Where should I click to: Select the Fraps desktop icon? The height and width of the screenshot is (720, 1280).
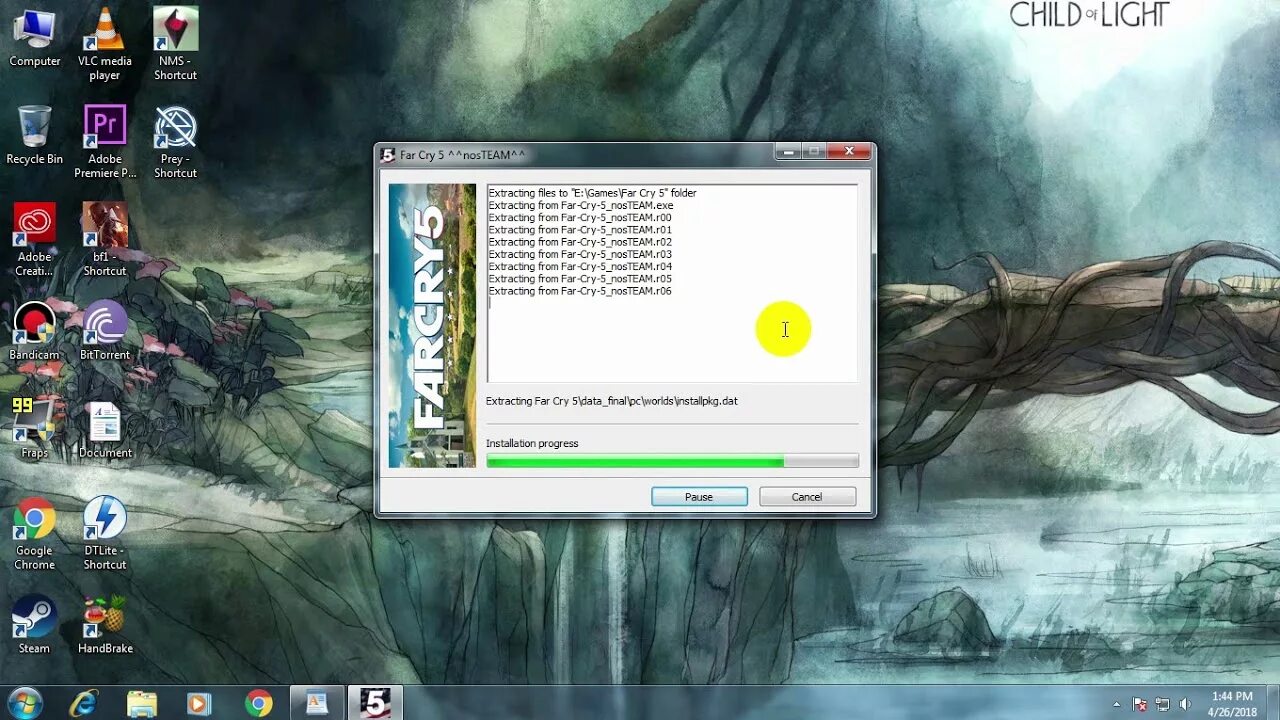pyautogui.click(x=35, y=428)
